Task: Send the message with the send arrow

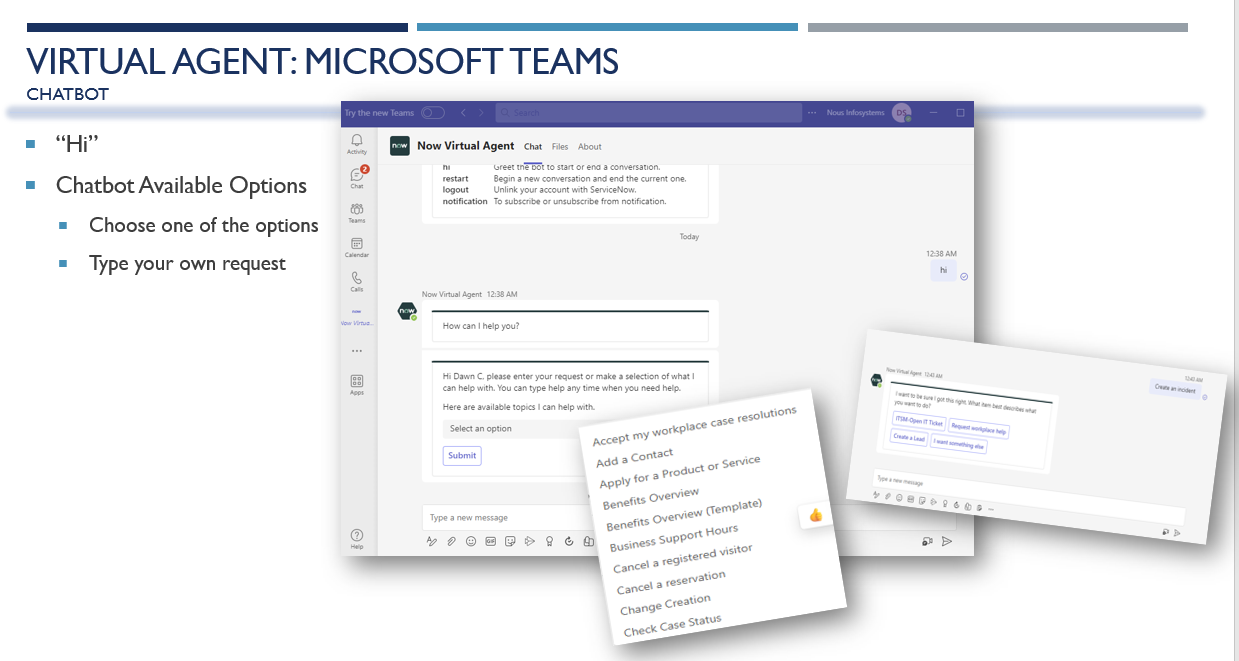Action: coord(946,541)
